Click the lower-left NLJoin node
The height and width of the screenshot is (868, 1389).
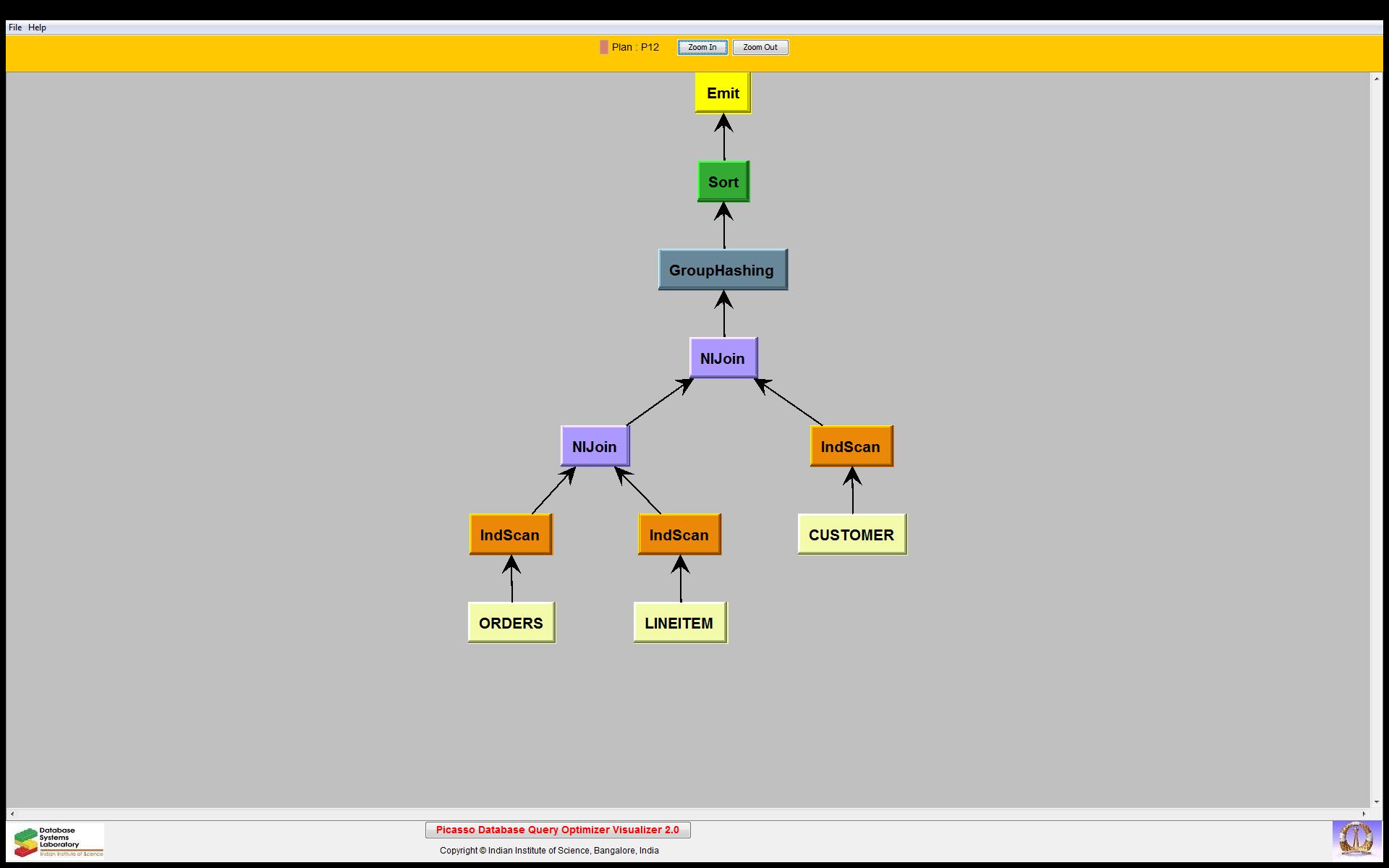click(595, 446)
